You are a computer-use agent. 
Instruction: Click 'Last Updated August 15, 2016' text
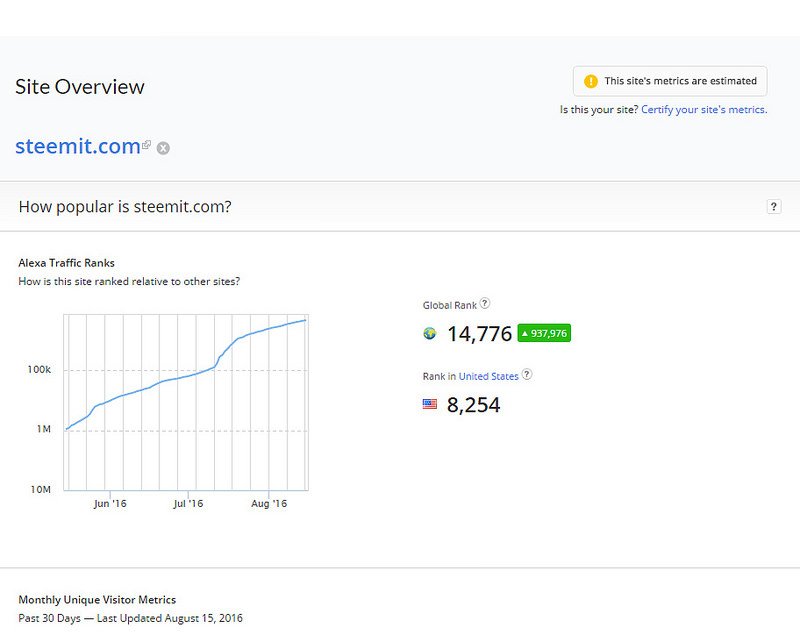(x=169, y=618)
